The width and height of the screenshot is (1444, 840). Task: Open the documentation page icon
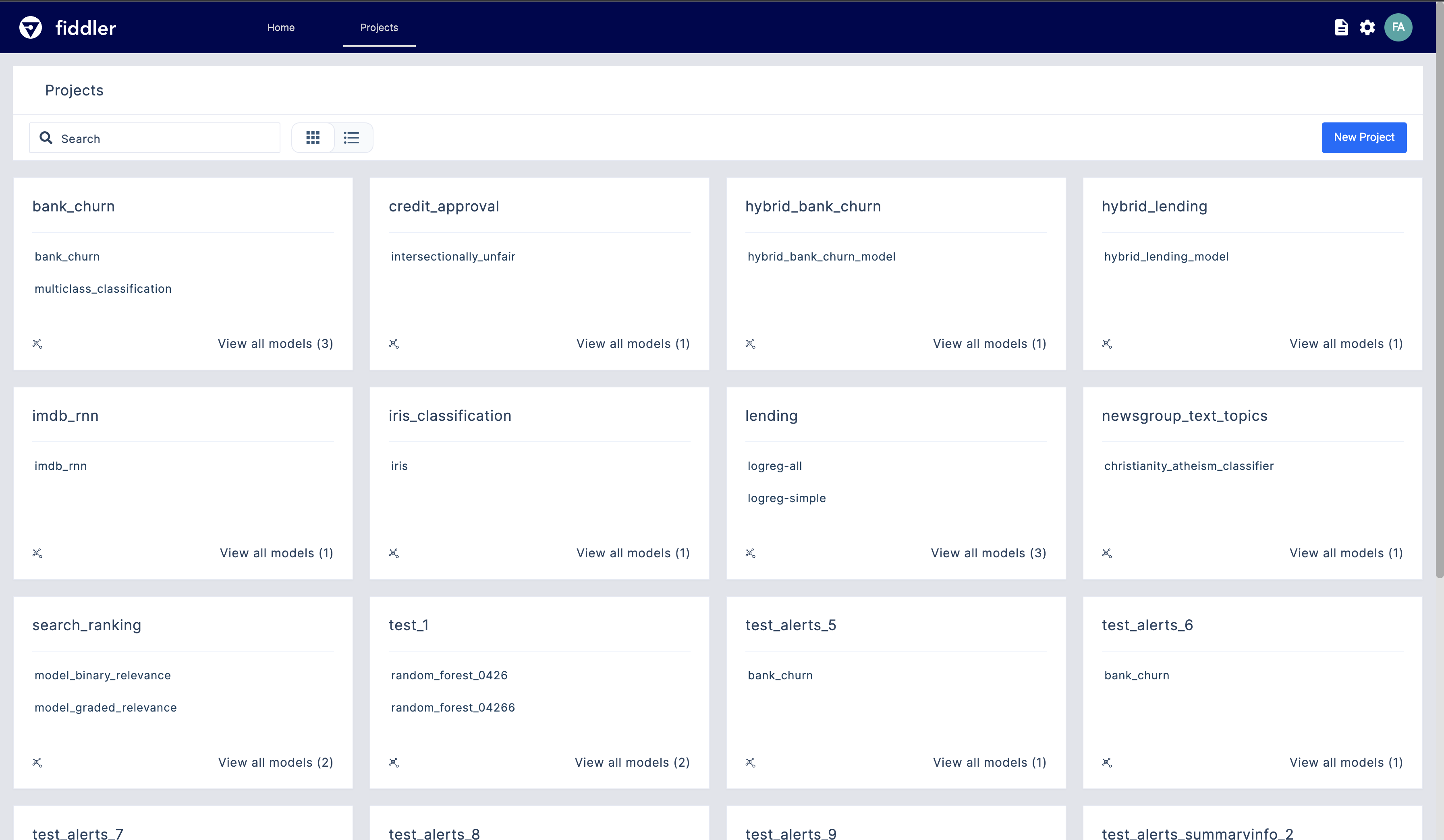(x=1341, y=27)
